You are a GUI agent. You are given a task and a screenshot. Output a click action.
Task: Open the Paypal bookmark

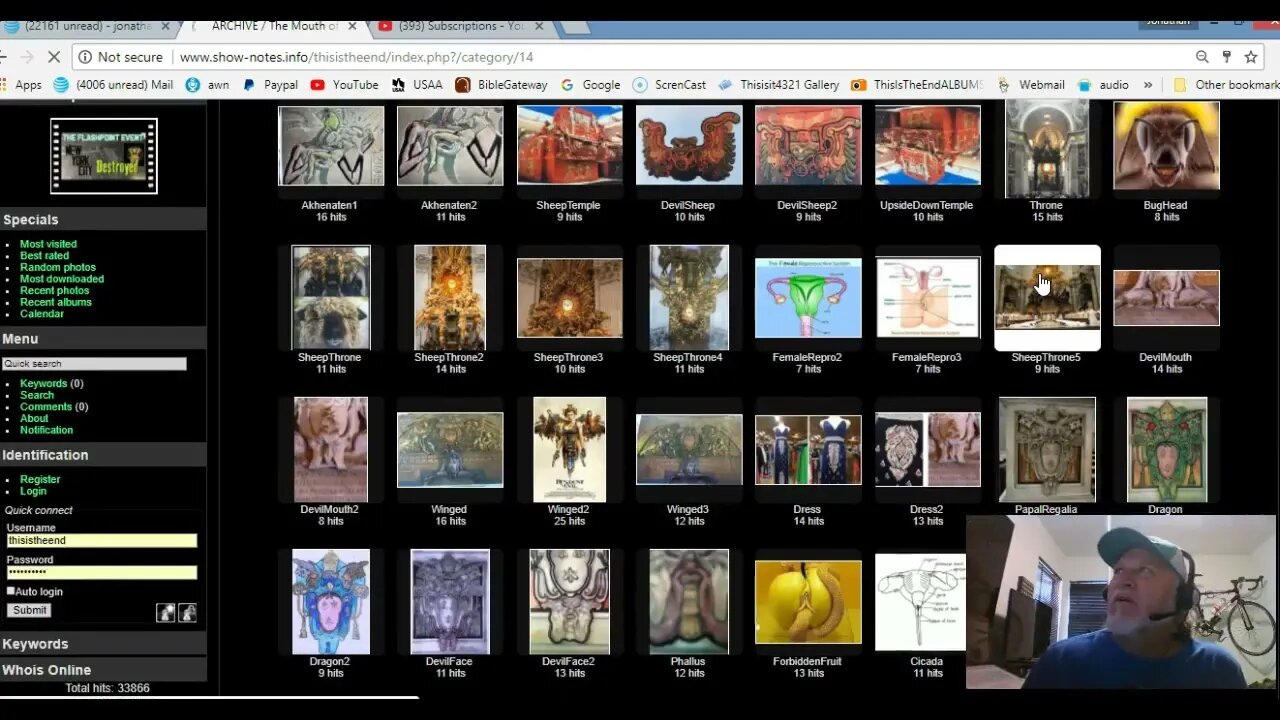click(x=270, y=85)
